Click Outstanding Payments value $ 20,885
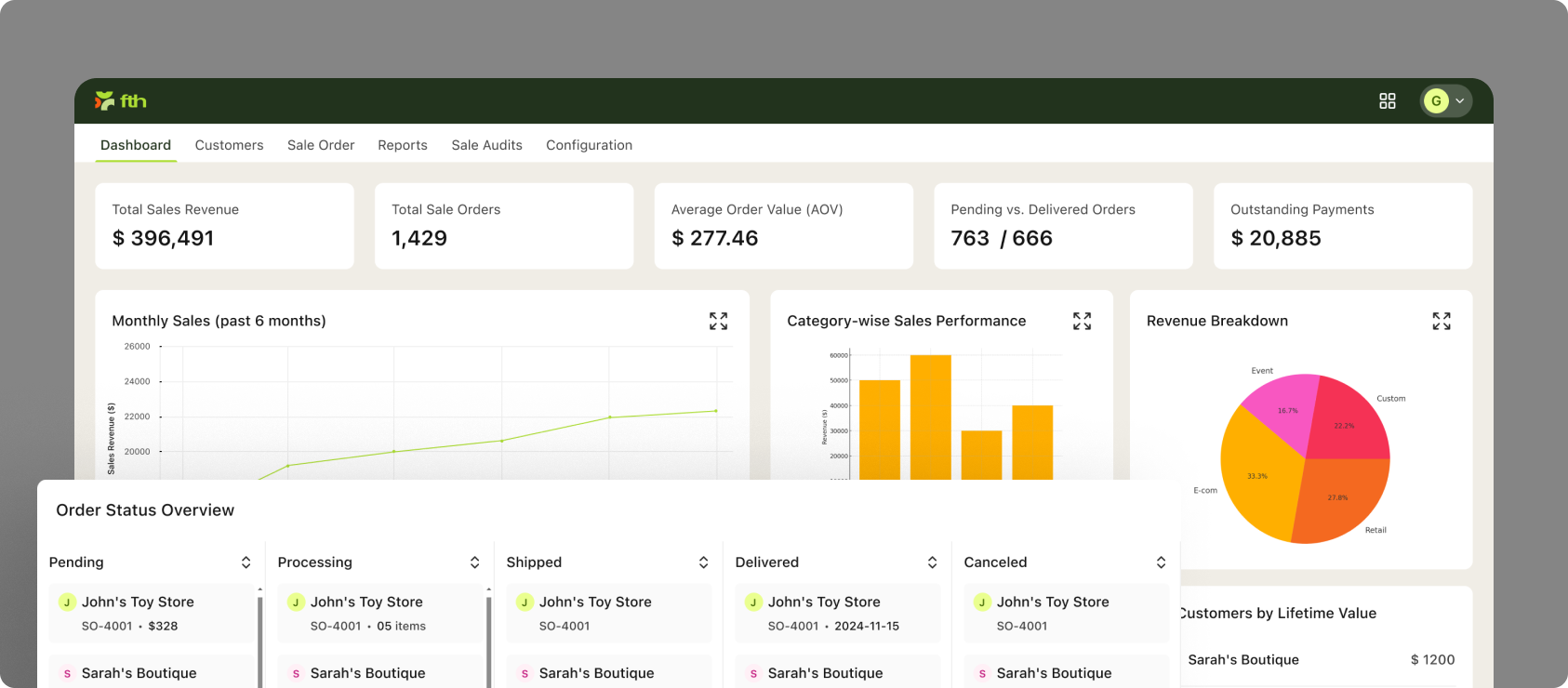 [x=1276, y=238]
